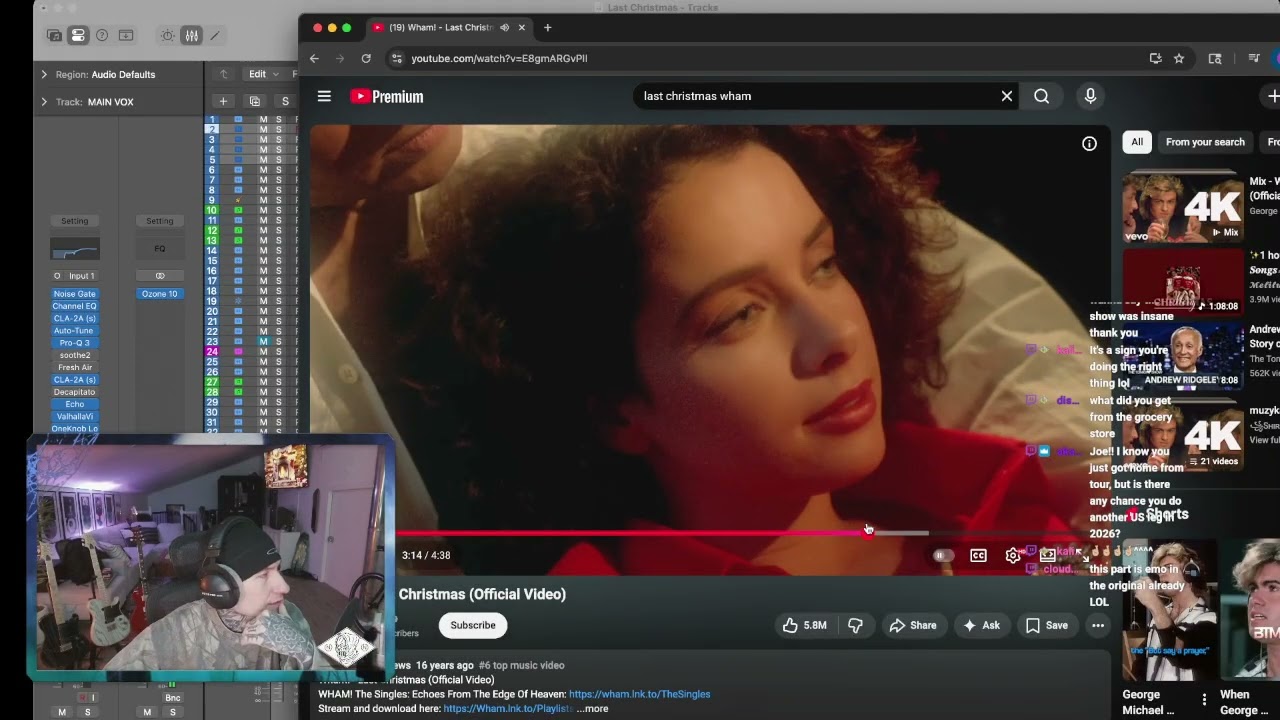Clear the YouTube search text
Screen dimensions: 1280x720
[x=1007, y=96]
